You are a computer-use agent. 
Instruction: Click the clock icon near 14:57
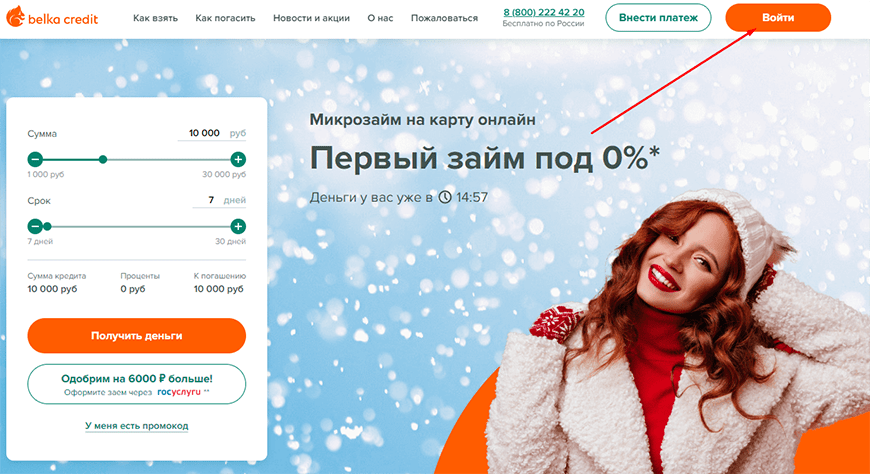click(445, 197)
